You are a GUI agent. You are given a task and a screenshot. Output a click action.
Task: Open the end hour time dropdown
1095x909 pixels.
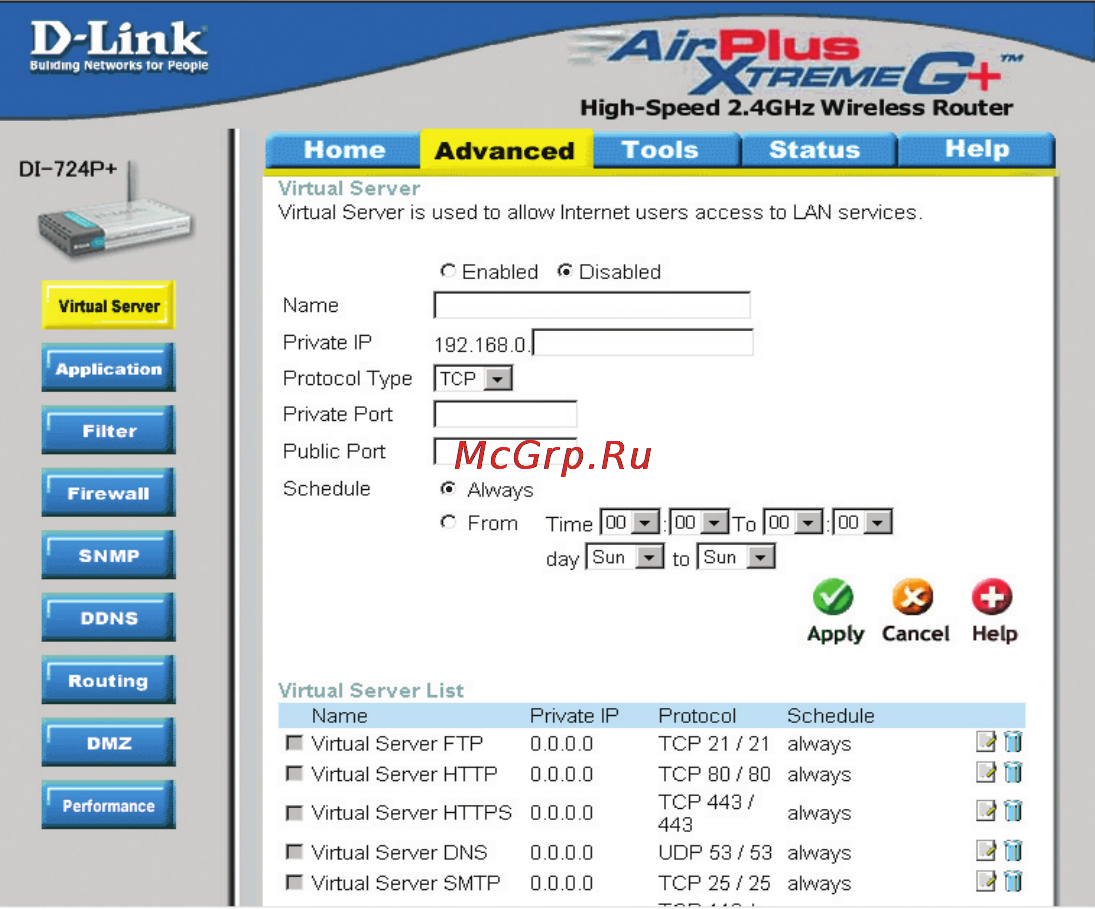coord(793,522)
